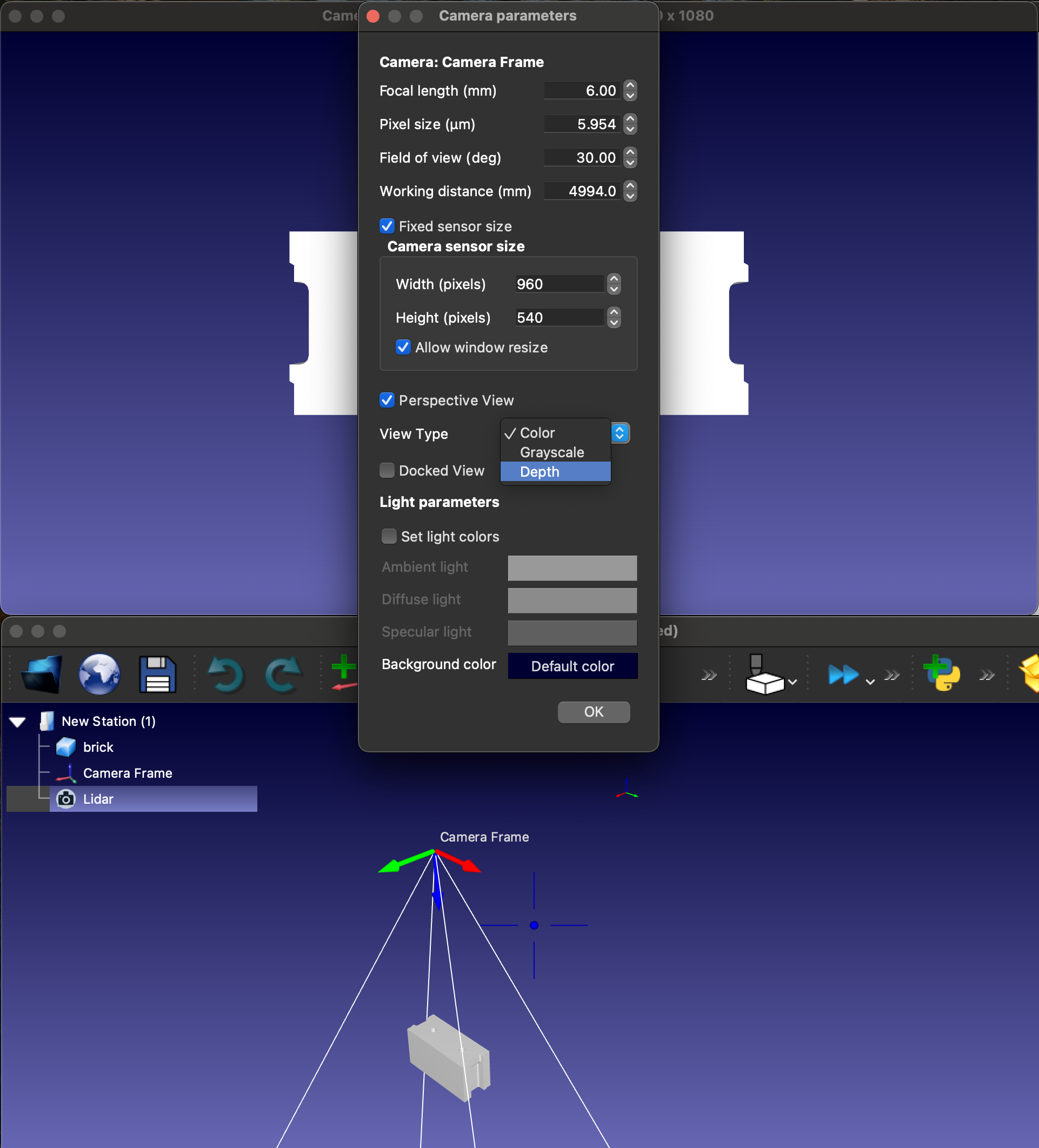Enable the Docked View checkbox
The image size is (1039, 1148).
[387, 470]
